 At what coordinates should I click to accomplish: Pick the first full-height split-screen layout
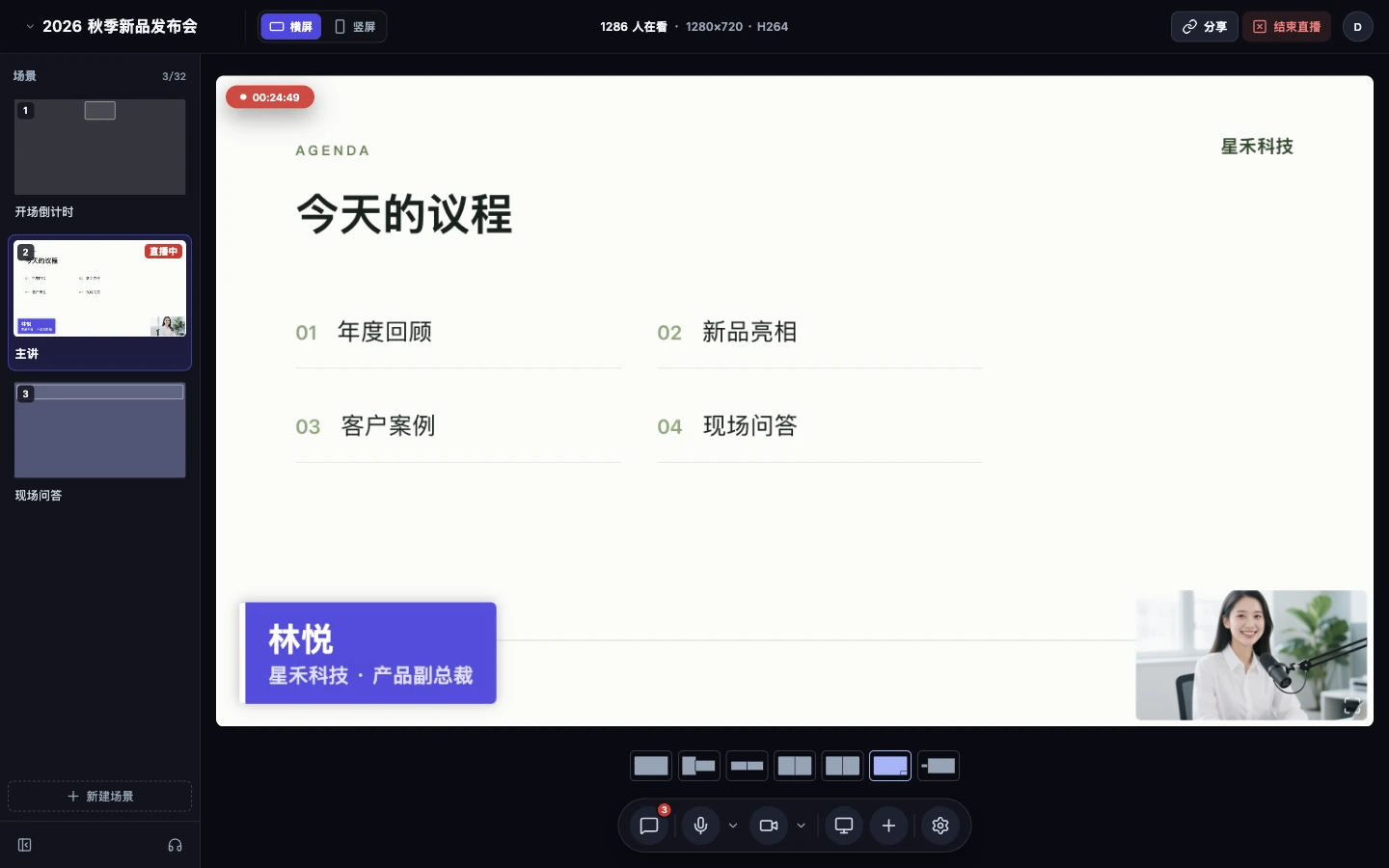point(795,766)
